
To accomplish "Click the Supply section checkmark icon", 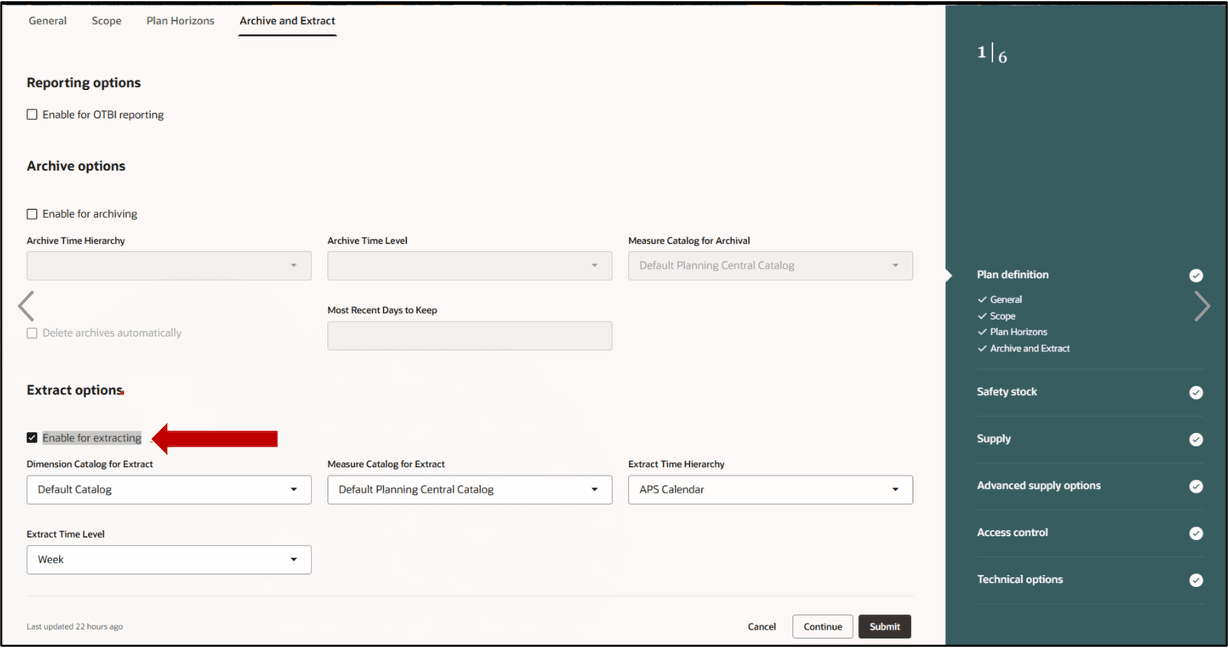I will (x=1196, y=439).
